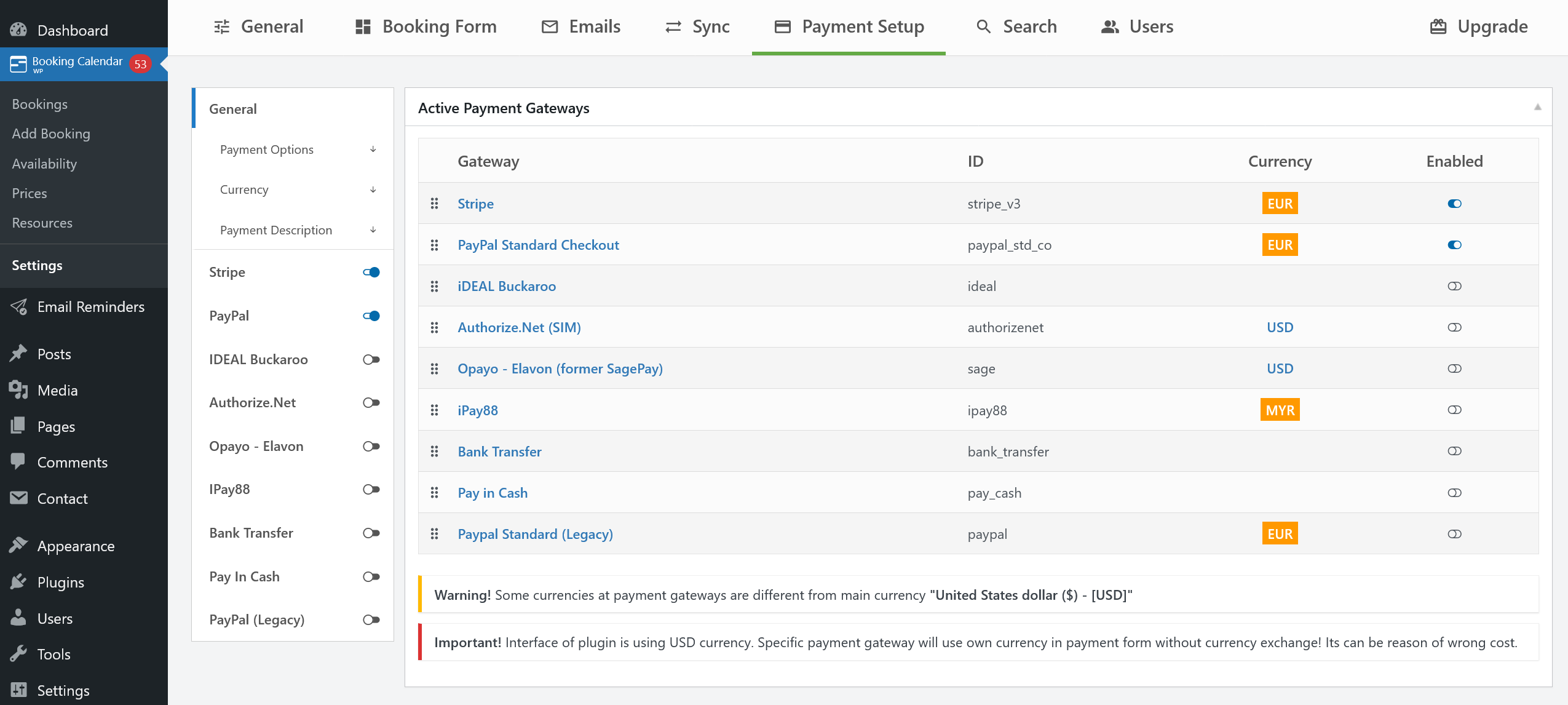Toggle Enabled switch in Pay in Cash table row

coord(1454,493)
